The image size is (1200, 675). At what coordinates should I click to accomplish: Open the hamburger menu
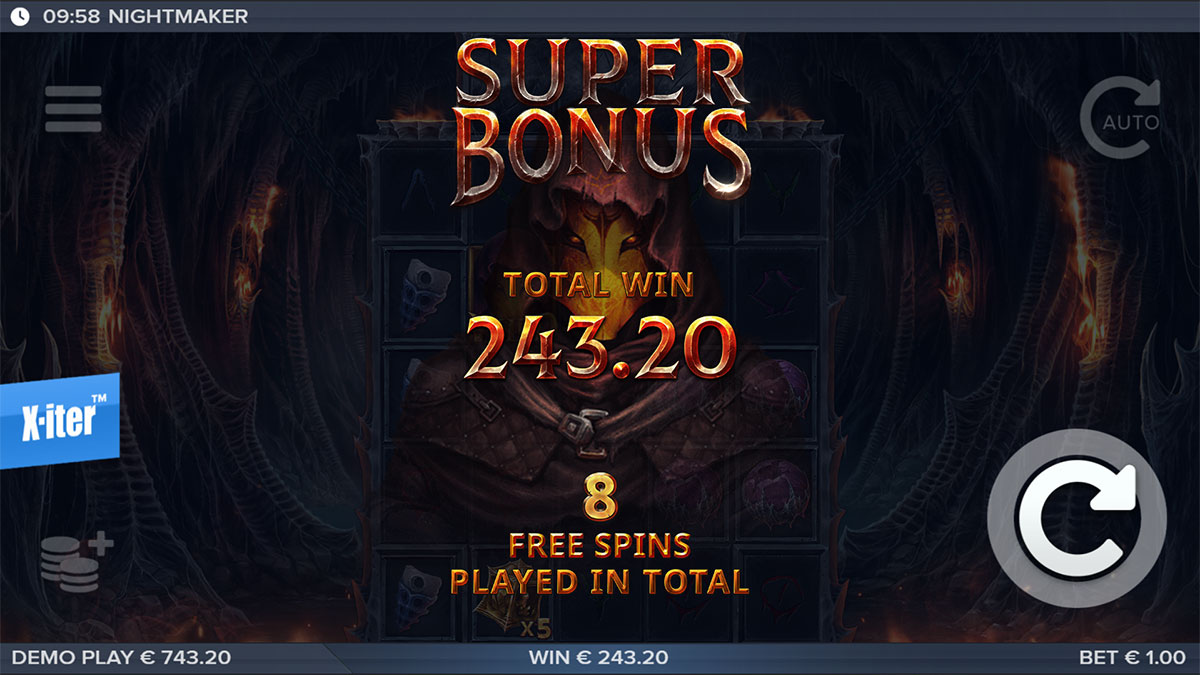[x=73, y=109]
